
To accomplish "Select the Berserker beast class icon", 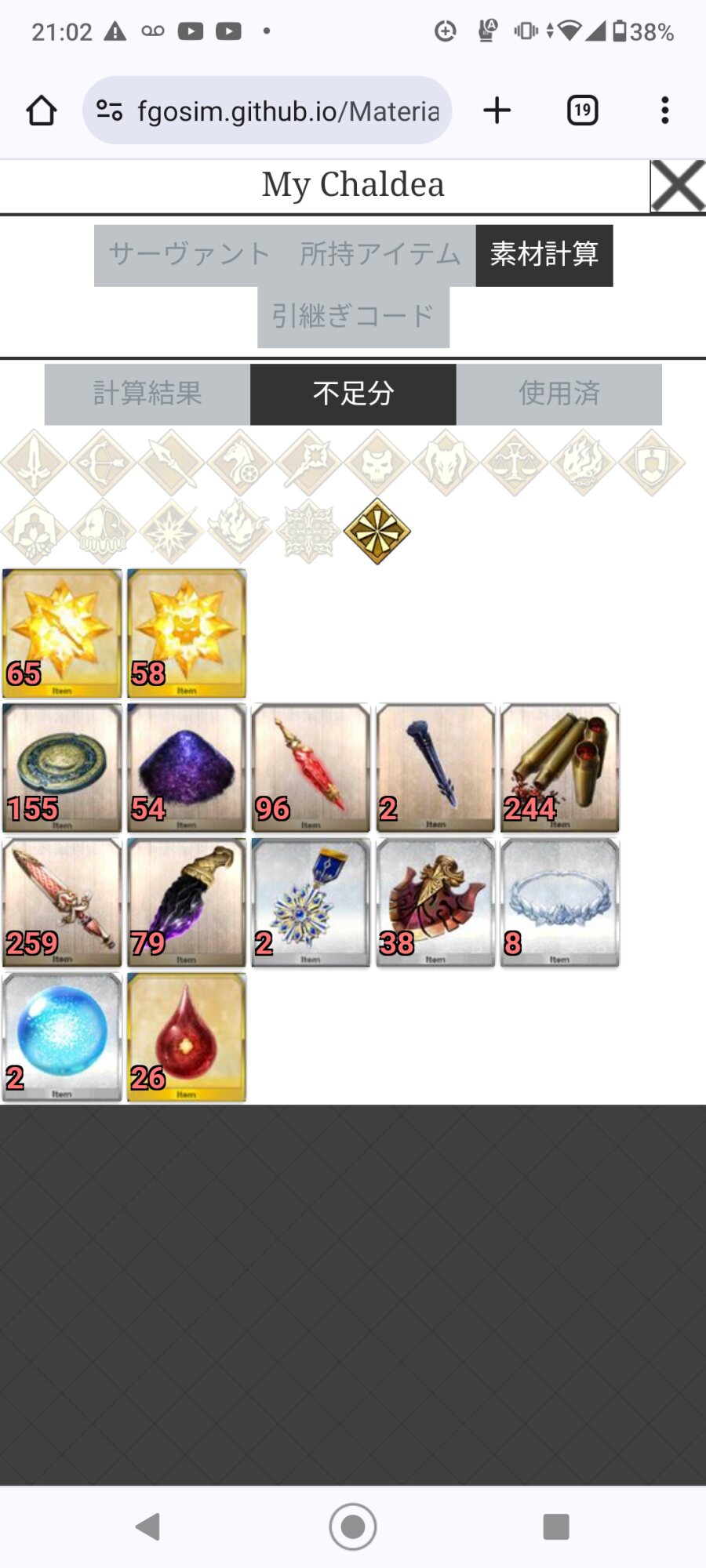I will coord(446,463).
